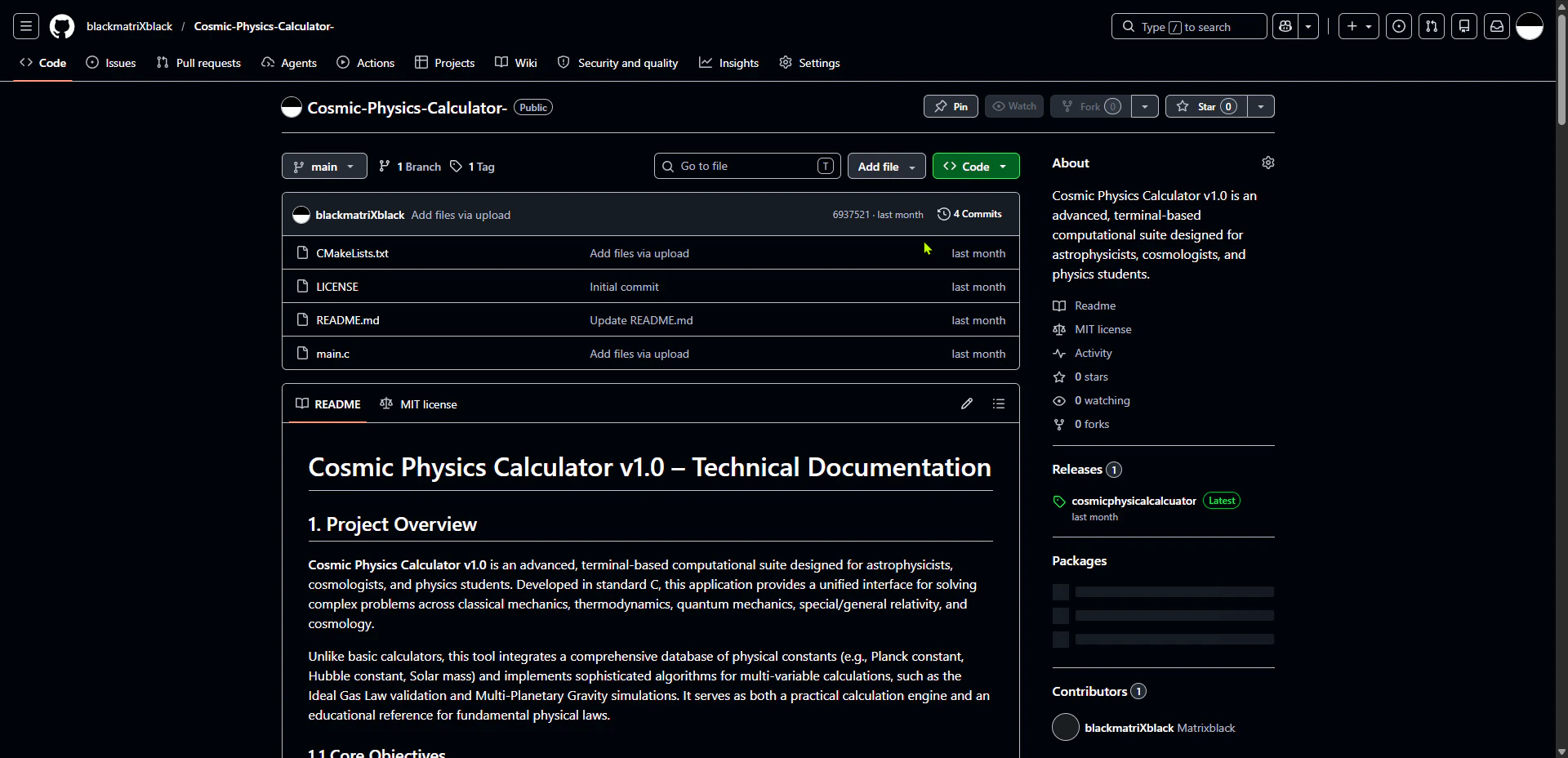The width and height of the screenshot is (1568, 758).
Task: Open blackmatriXblack author link in commit row
Action: tap(360, 215)
